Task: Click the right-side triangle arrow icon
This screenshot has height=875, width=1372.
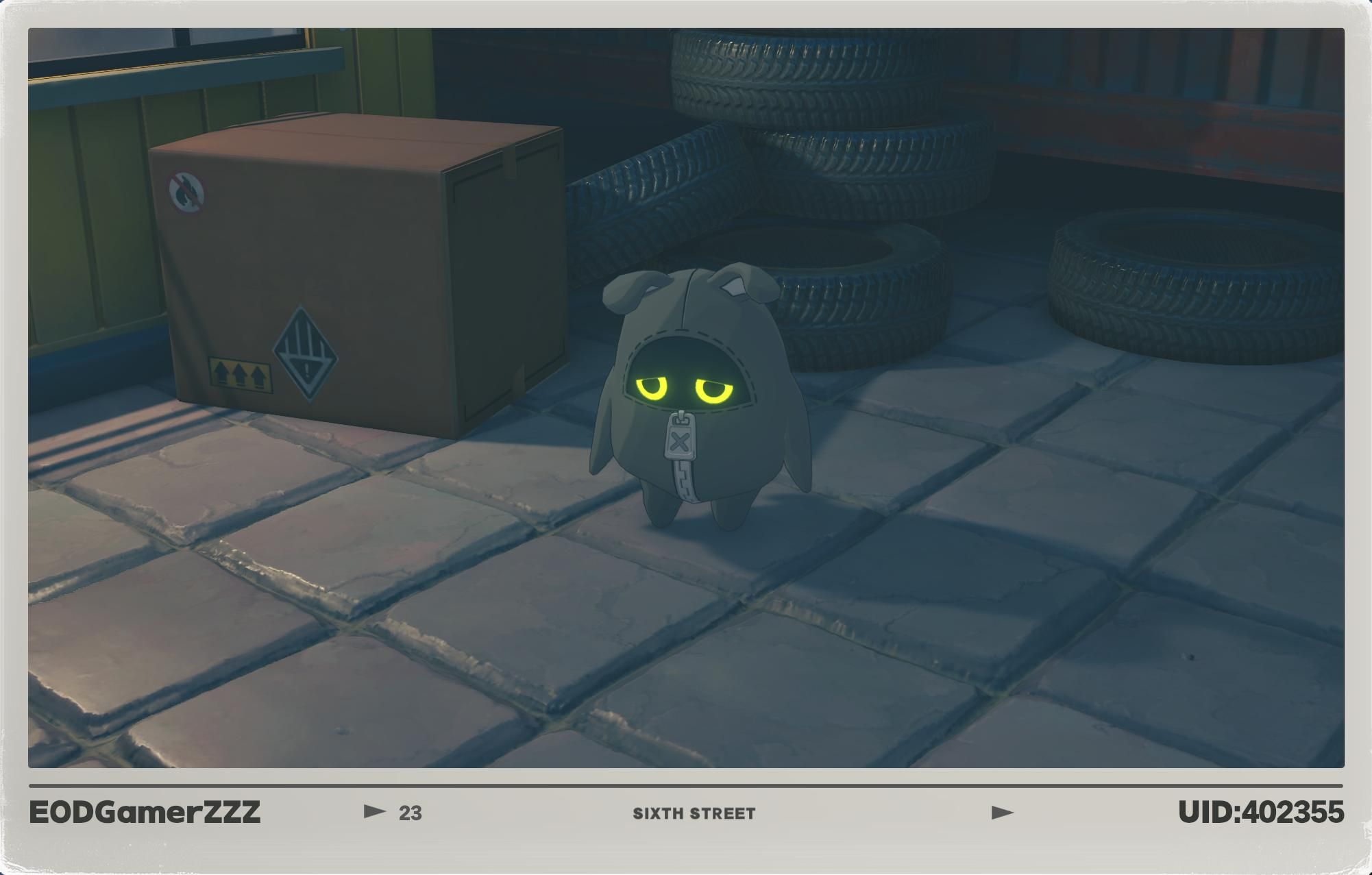Action: [1002, 813]
